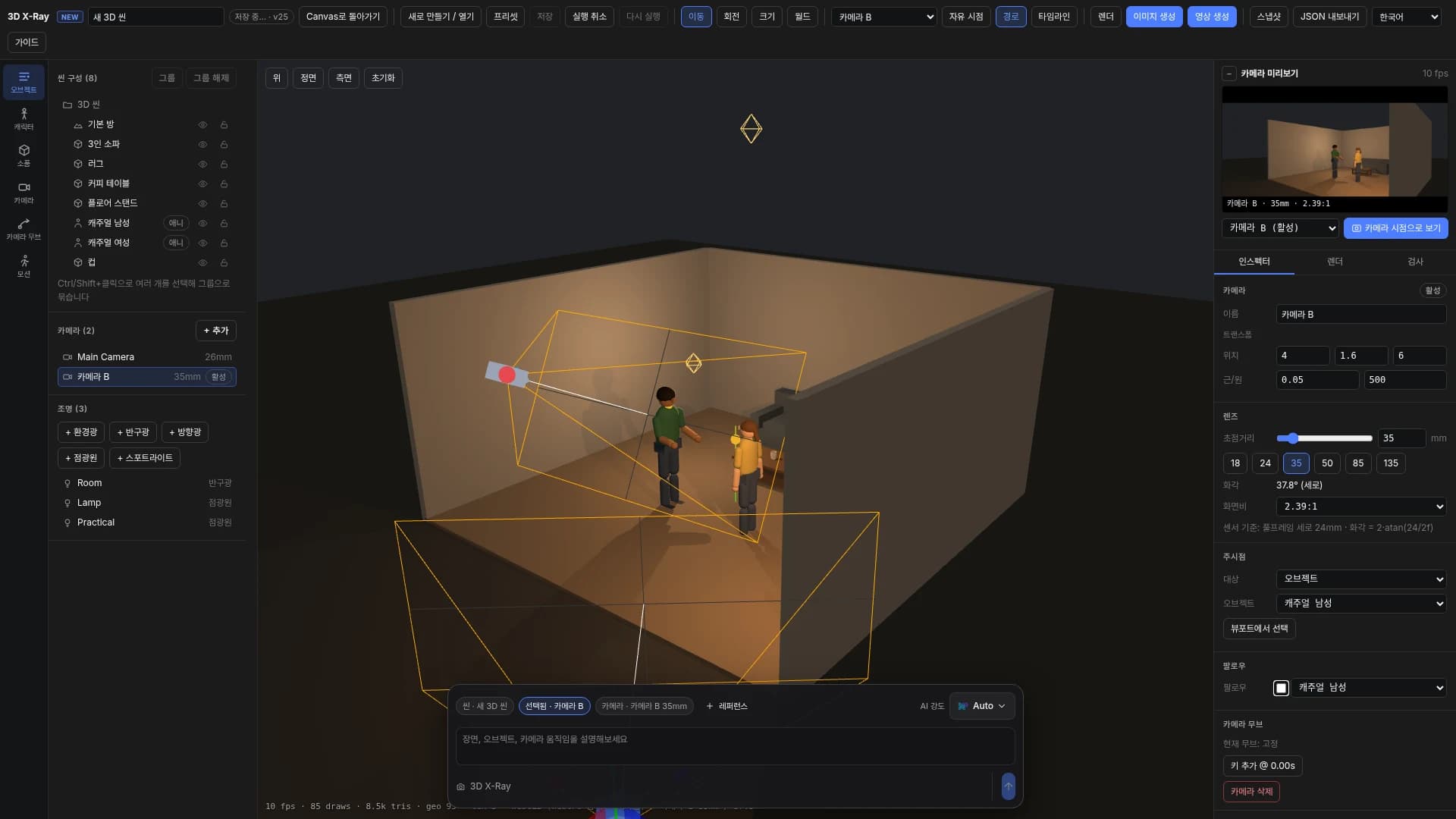The width and height of the screenshot is (1456, 819).
Task: Click the Main Camera icon in camera list
Action: pyautogui.click(x=67, y=357)
